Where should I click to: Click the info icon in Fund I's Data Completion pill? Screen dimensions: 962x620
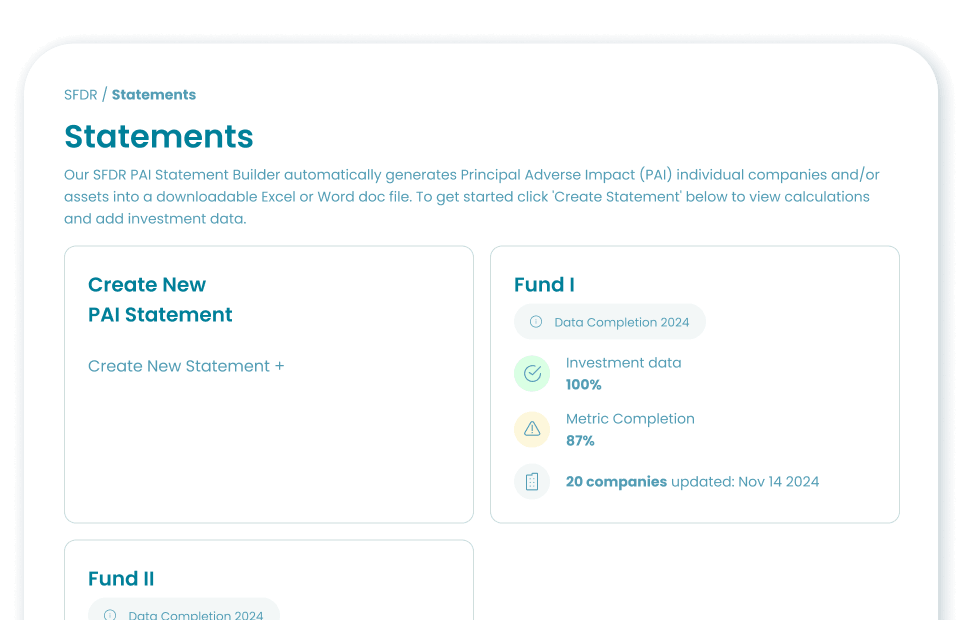[x=536, y=322]
